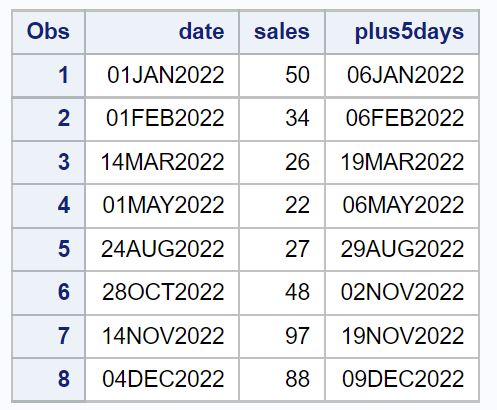Select the 28OCT2022 date cell
Viewport: 497px width, 410px height.
coord(162,293)
